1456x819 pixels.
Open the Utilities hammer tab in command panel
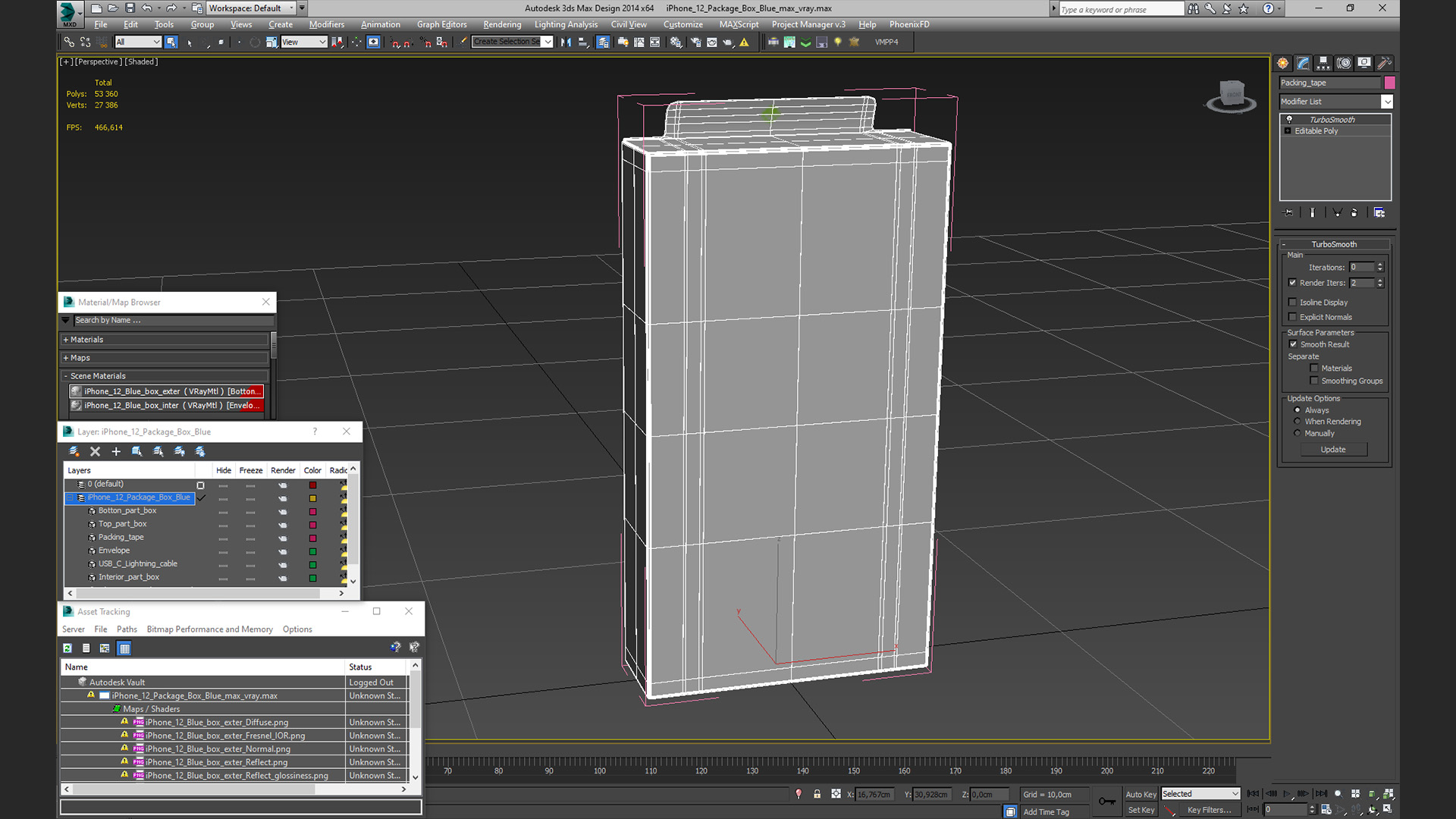pyautogui.click(x=1385, y=63)
